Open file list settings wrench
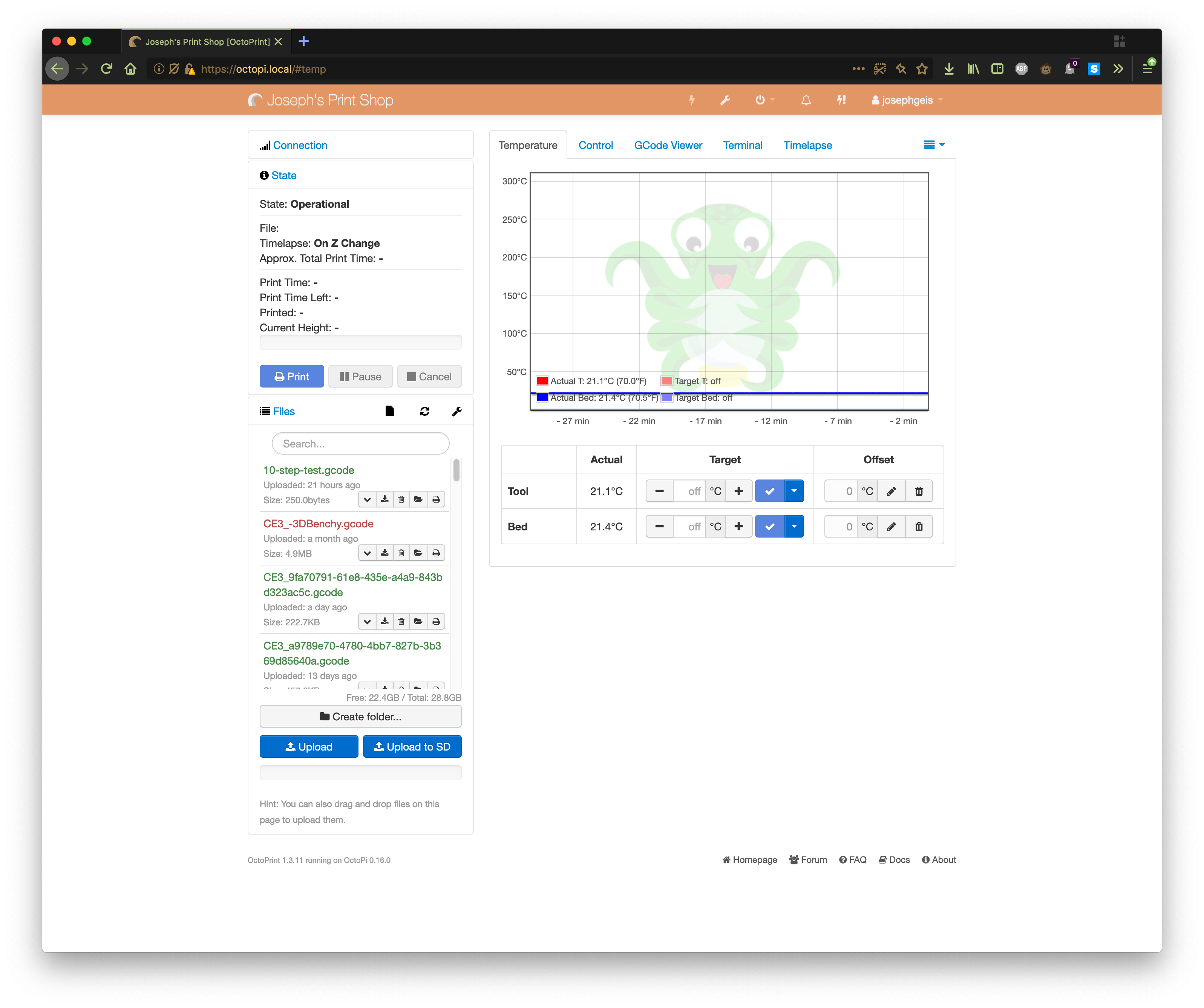The height and width of the screenshot is (1008, 1204). [x=456, y=411]
